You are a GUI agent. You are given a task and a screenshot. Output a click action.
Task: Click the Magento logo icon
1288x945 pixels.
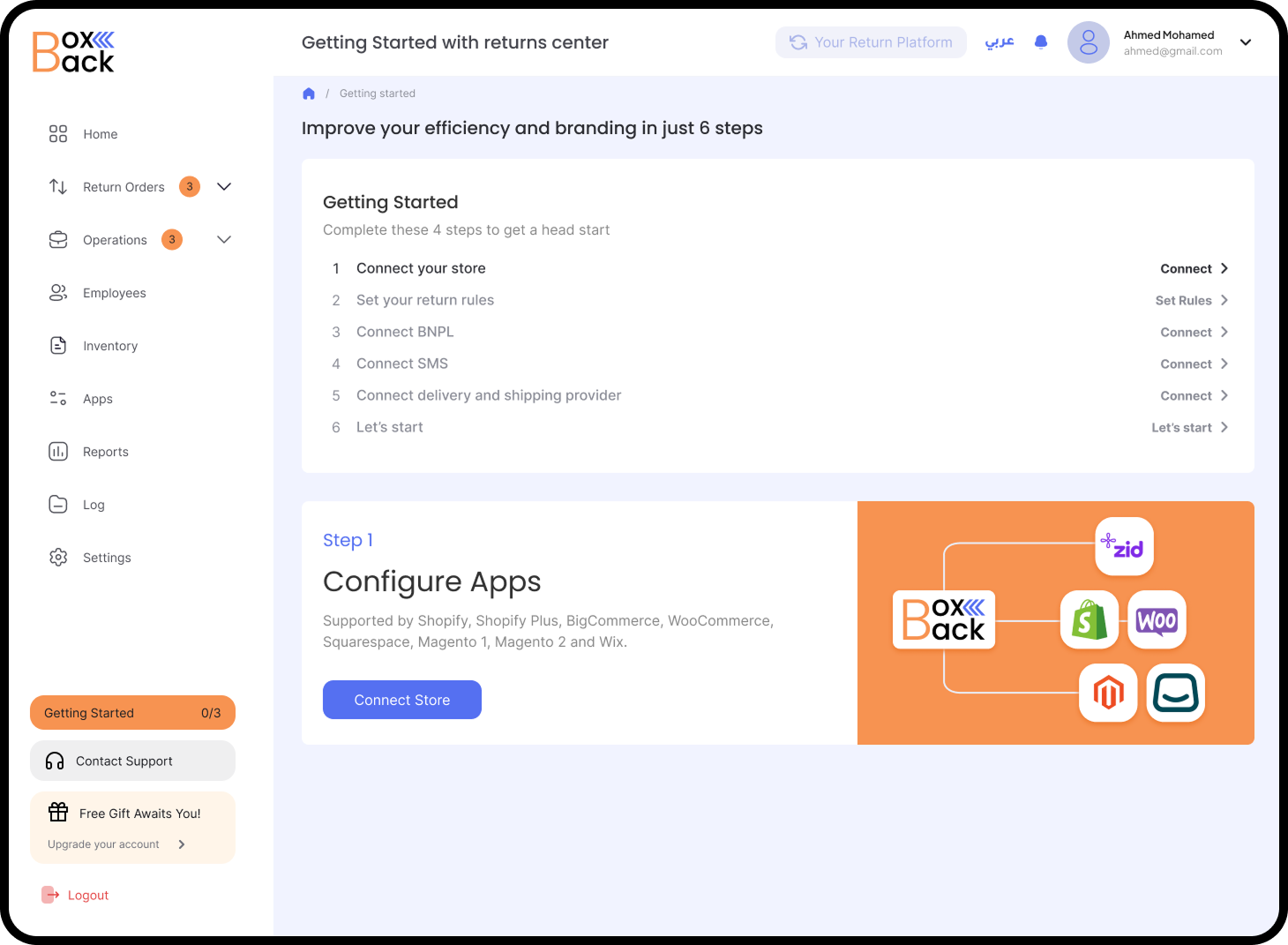tap(1108, 693)
